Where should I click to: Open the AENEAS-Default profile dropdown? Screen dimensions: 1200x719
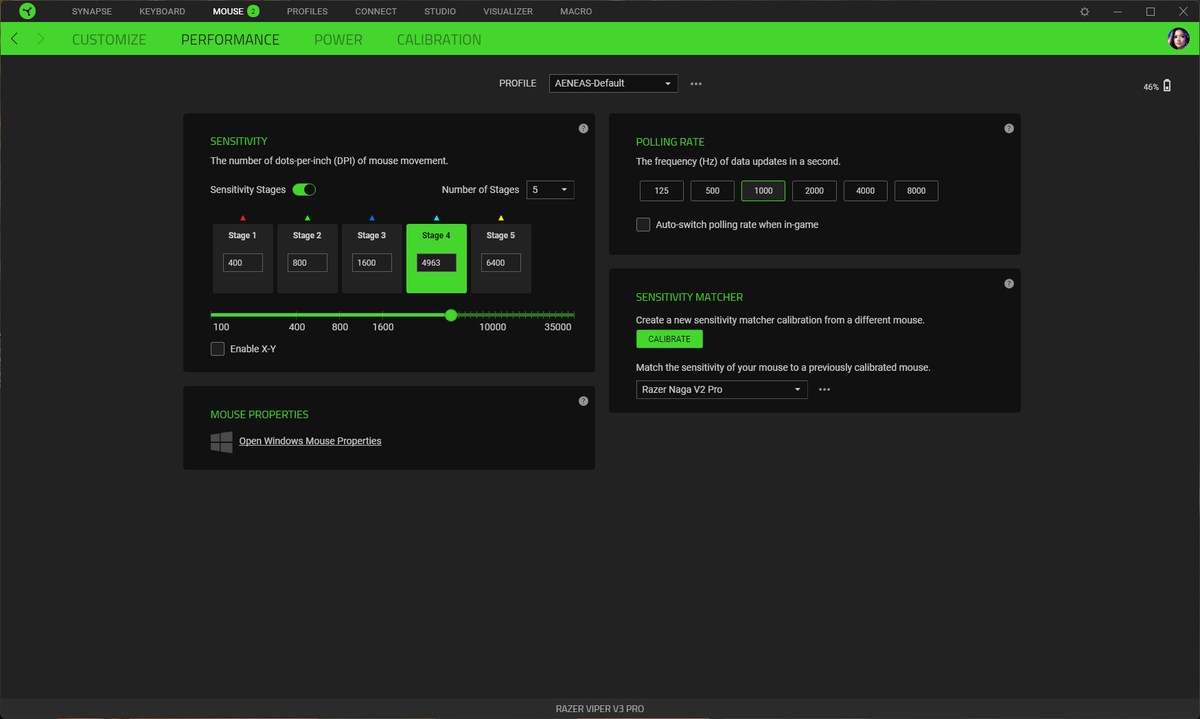(613, 83)
